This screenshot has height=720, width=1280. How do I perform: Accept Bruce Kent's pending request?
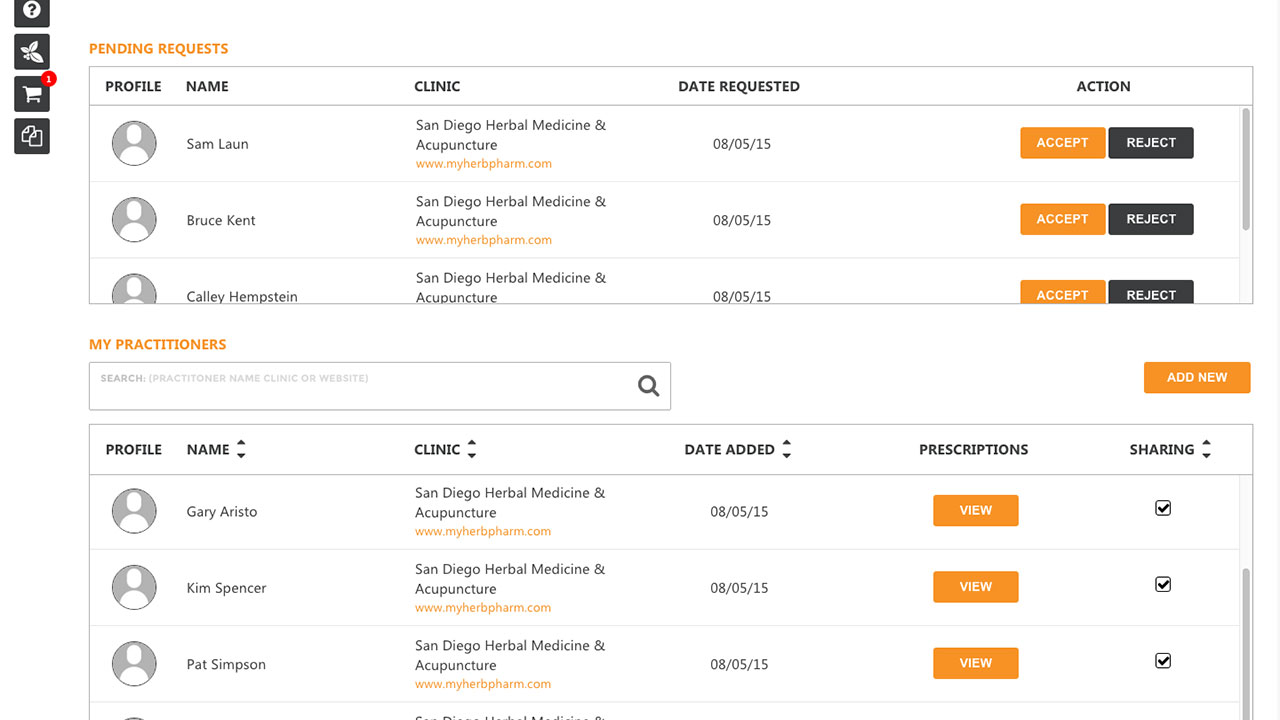[1062, 219]
